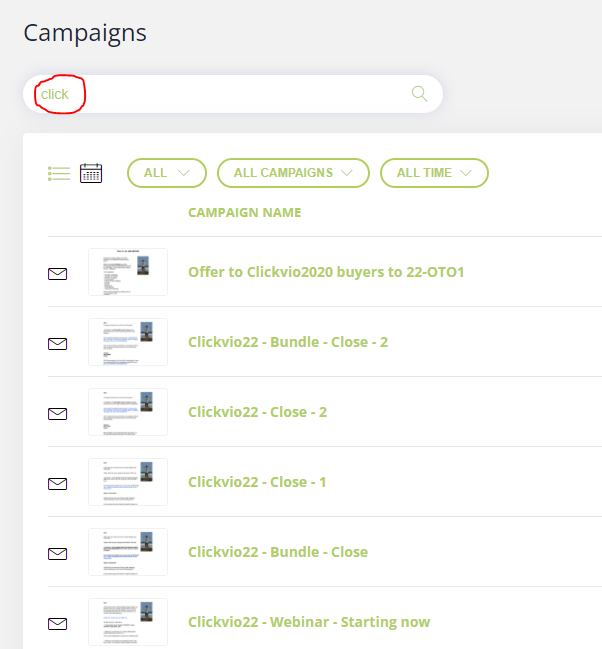The width and height of the screenshot is (602, 649).
Task: Click envelope icon beside Clickvio22 - Close - 1
Action: 58,483
